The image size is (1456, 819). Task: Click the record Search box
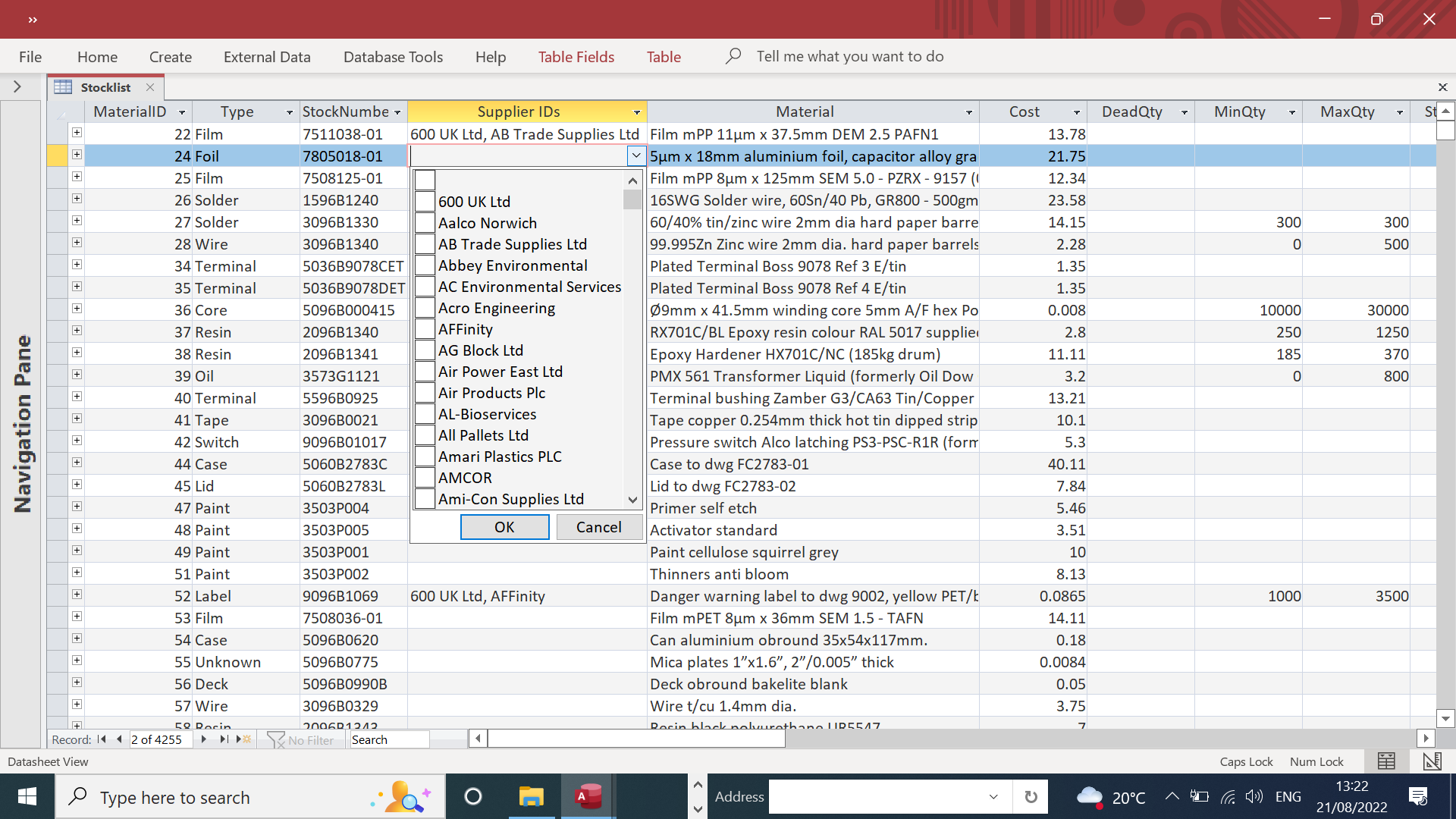(388, 739)
